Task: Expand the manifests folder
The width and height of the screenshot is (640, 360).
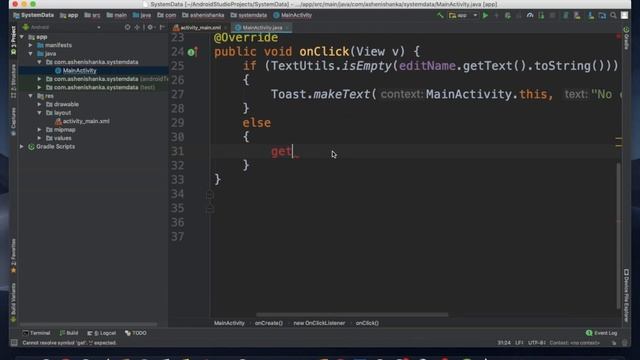Action: point(31,45)
